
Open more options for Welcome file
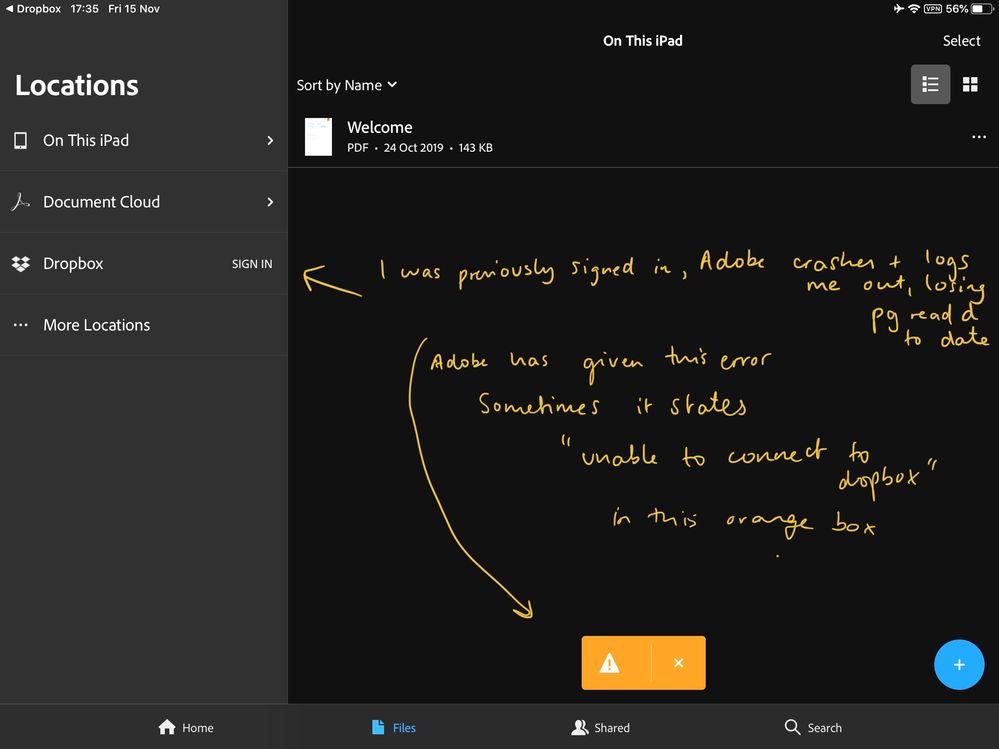pyautogui.click(x=978, y=137)
